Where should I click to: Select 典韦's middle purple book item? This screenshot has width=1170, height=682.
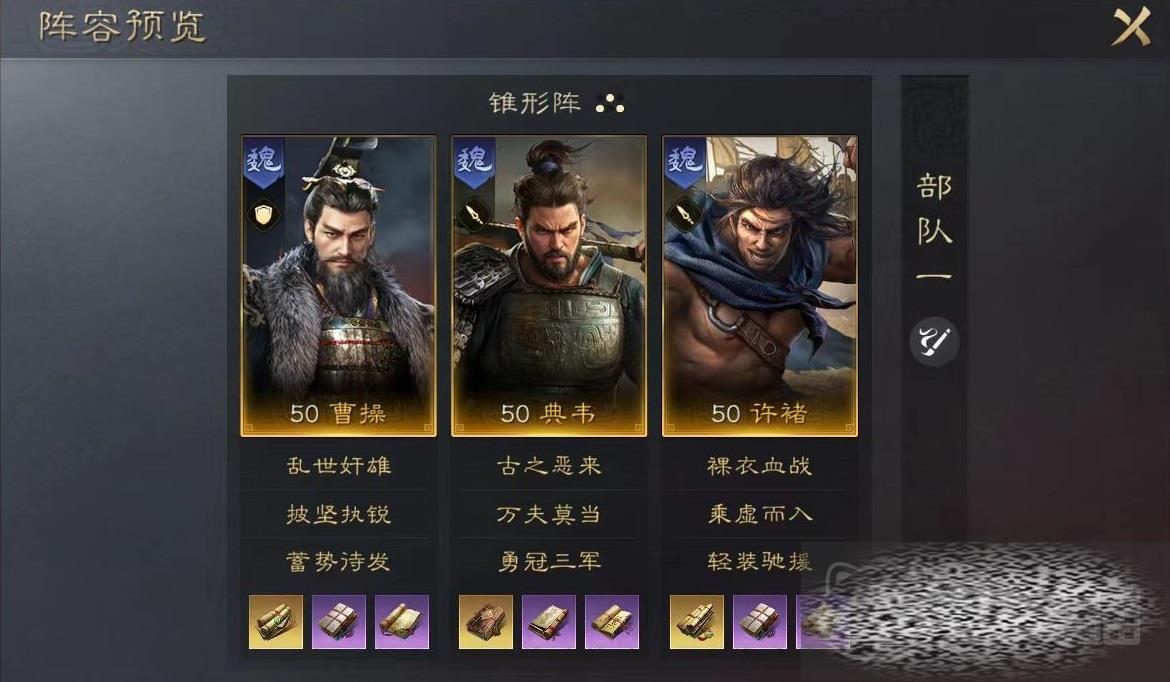[549, 622]
